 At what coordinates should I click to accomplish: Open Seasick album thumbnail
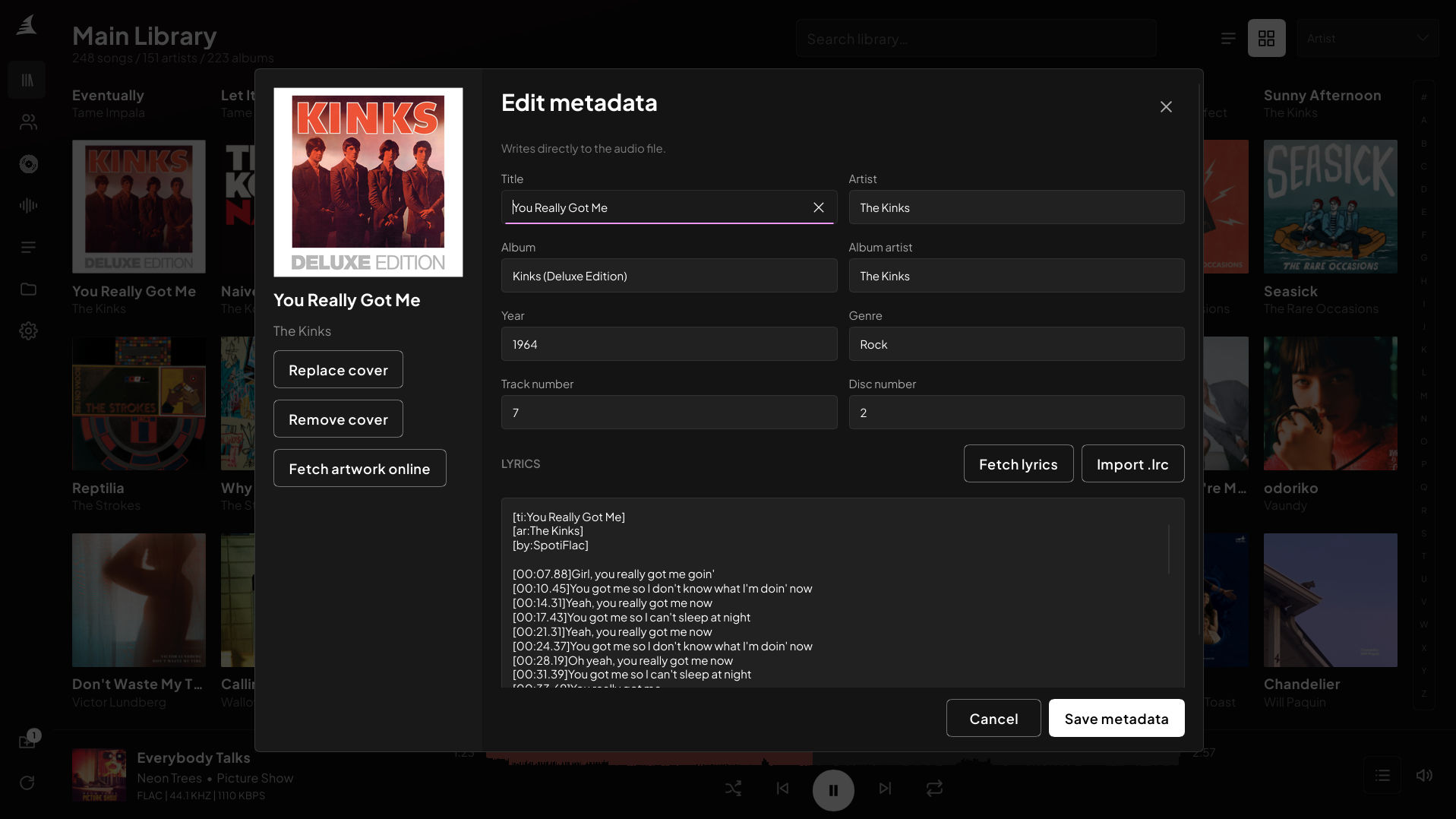click(x=1330, y=207)
